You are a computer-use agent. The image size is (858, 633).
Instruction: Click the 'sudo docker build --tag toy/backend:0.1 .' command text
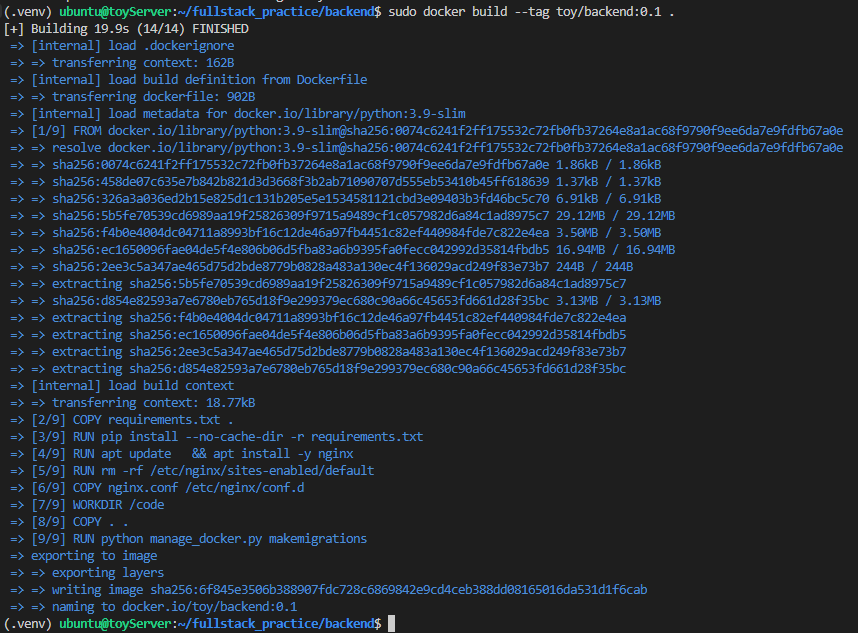(531, 11)
